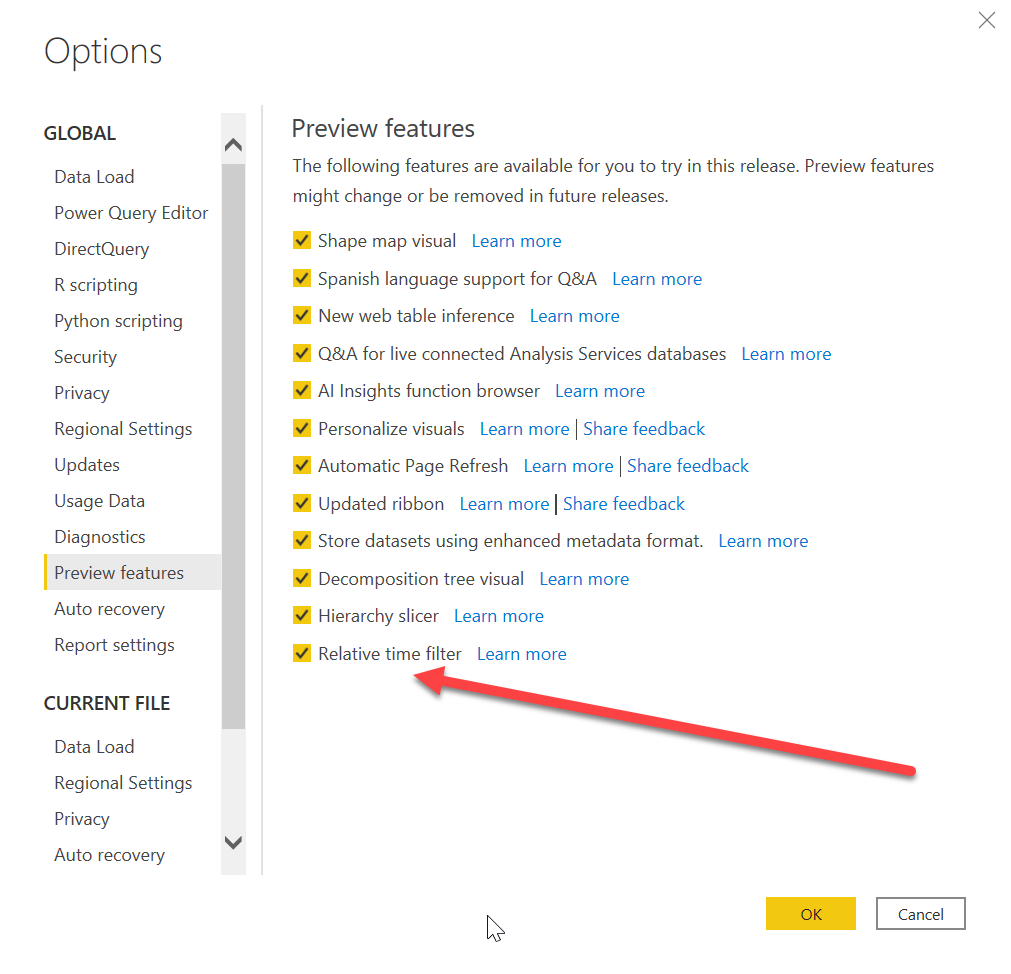Open Learn more for Updated ribbon
Screen dimensions: 1011x974
504,503
